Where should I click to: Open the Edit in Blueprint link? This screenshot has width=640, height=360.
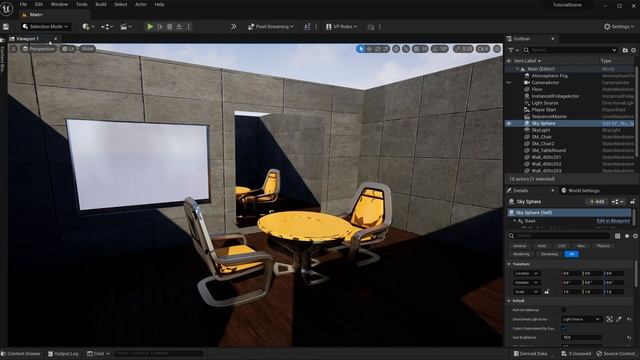click(613, 221)
